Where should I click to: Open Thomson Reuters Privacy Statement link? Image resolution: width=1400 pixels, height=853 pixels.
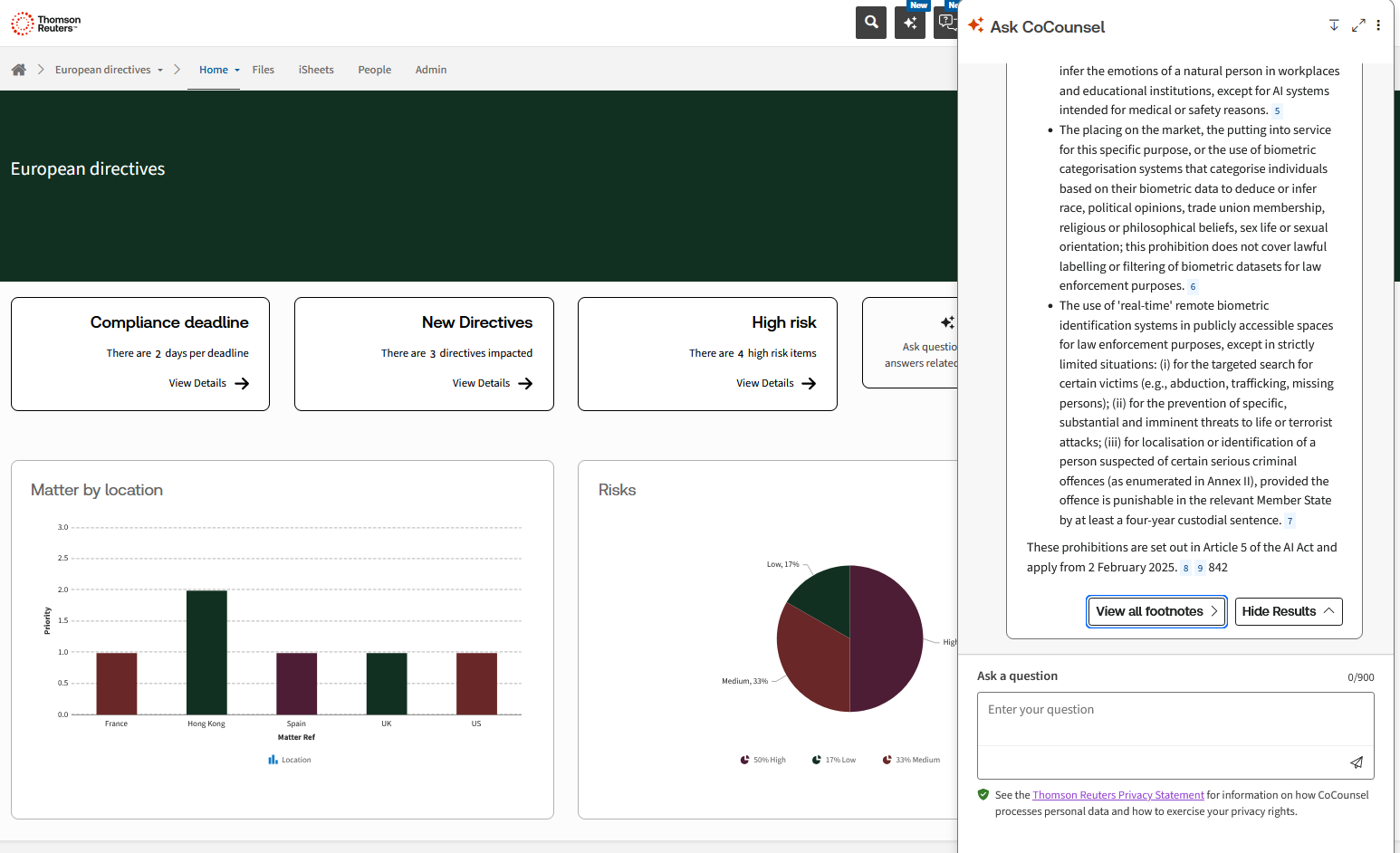[1117, 795]
